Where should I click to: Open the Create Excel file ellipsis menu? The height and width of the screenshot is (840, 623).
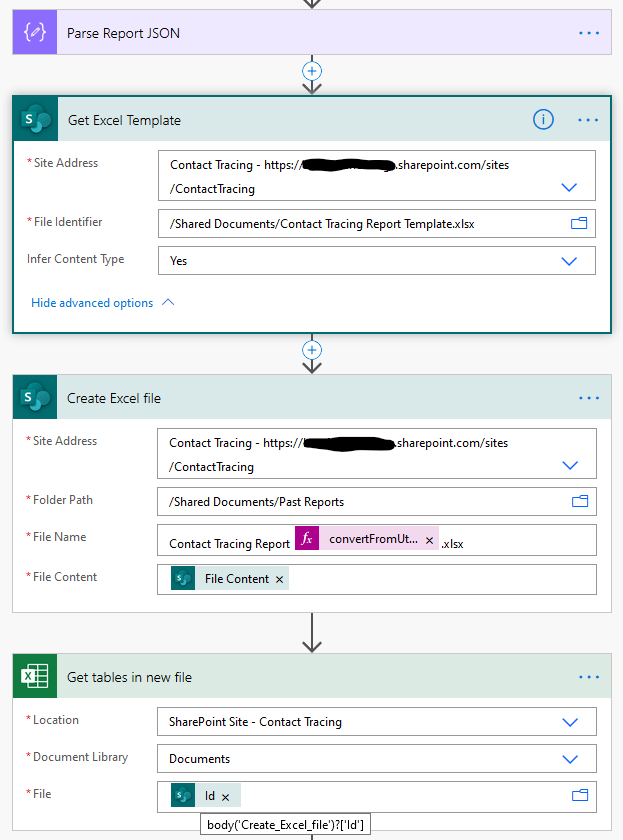pos(588,398)
